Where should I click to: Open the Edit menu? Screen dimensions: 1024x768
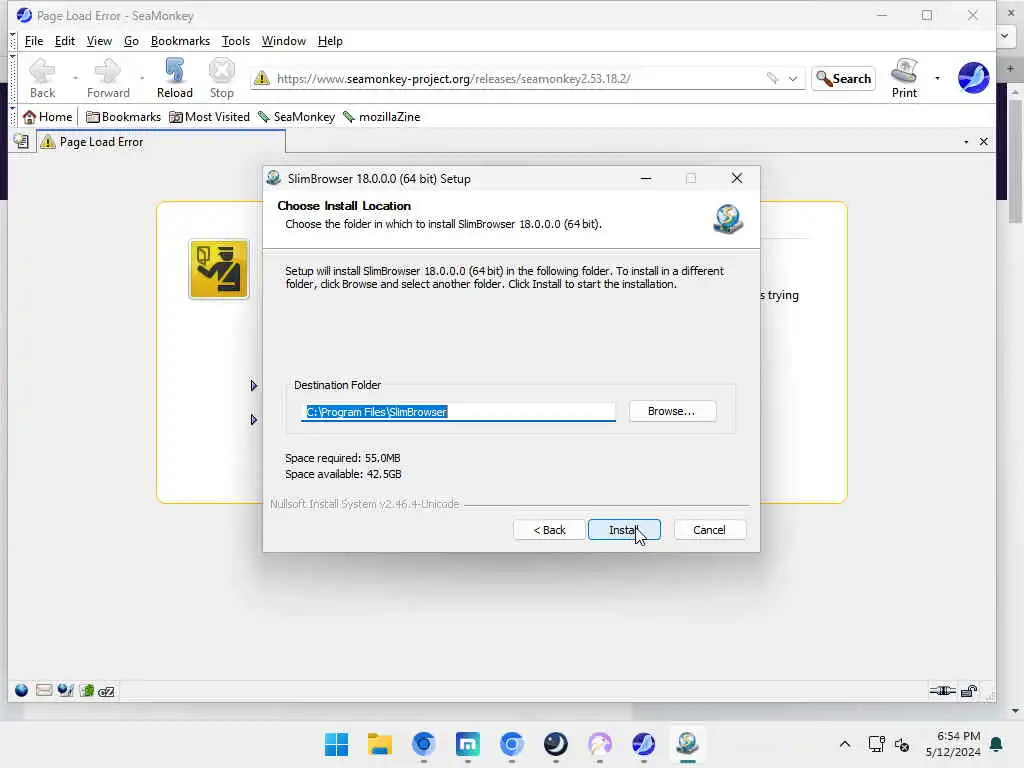pyautogui.click(x=65, y=40)
